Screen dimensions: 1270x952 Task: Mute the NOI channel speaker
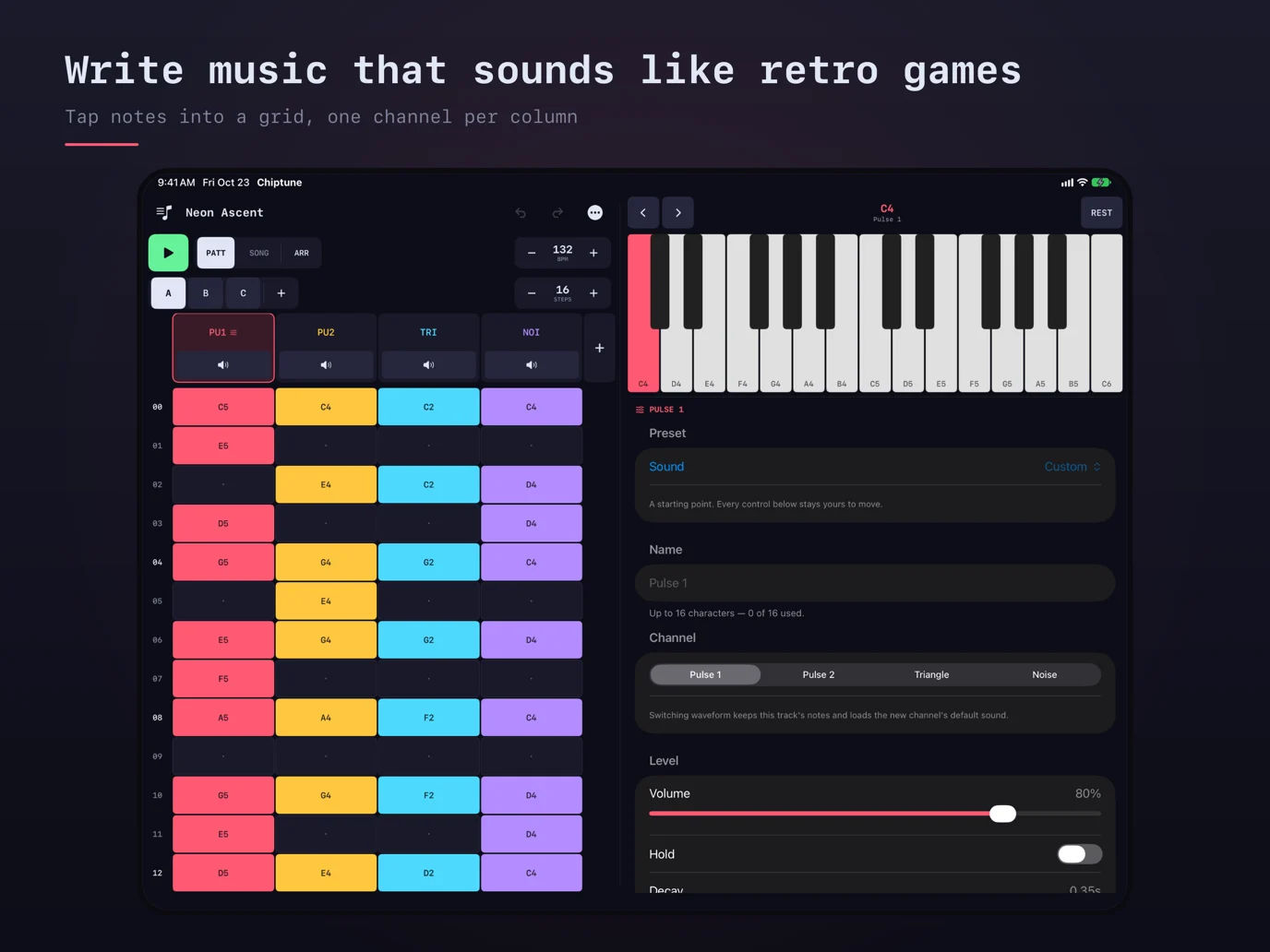(532, 365)
